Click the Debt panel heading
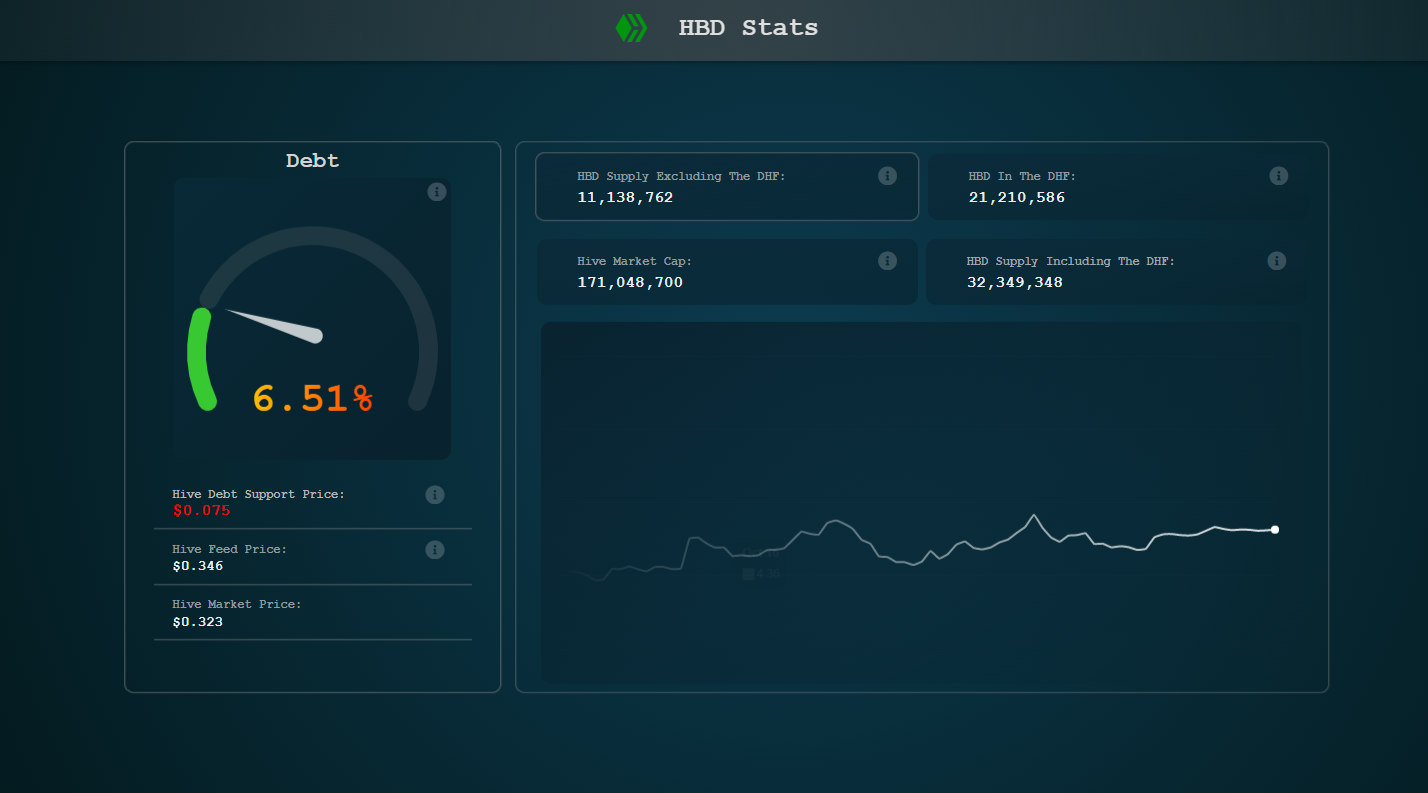The image size is (1428, 793). pos(313,160)
